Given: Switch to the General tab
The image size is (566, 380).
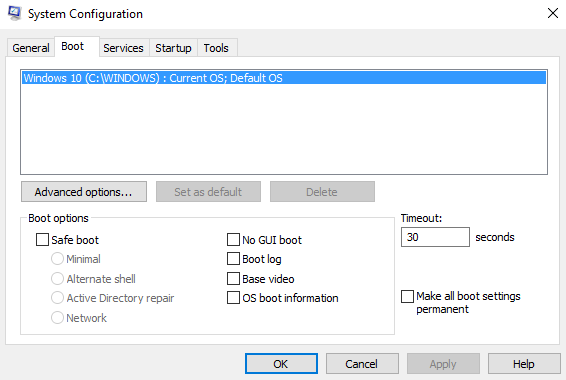Looking at the screenshot, I should [31, 48].
